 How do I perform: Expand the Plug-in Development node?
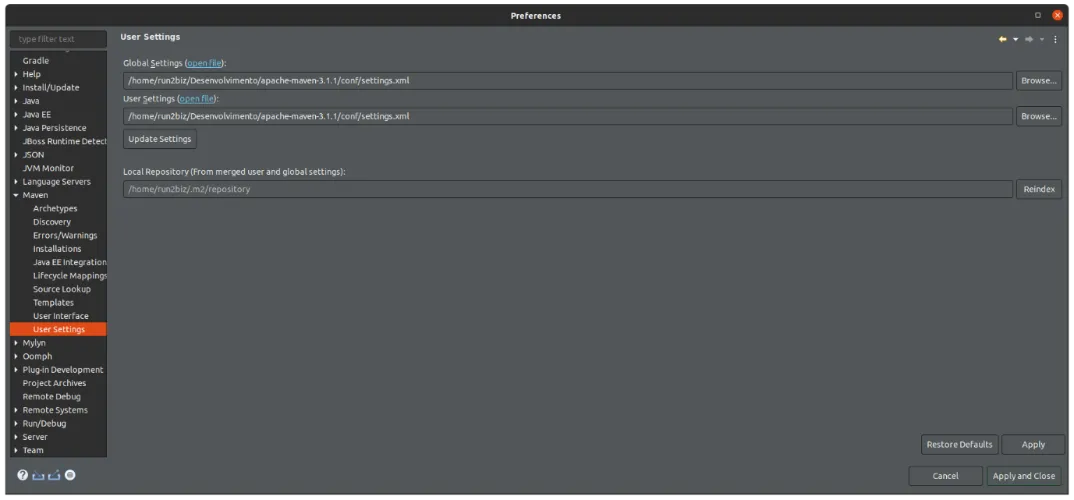point(16,370)
